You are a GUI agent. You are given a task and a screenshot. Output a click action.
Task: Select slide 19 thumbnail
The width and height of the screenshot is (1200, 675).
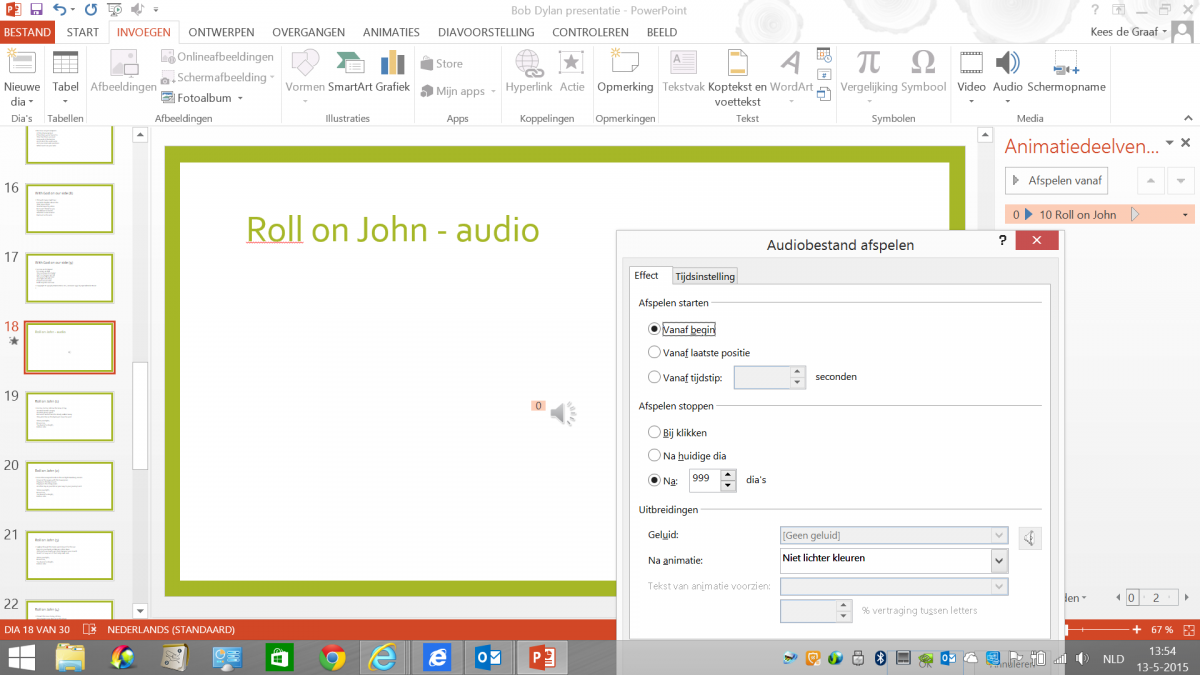coord(69,416)
